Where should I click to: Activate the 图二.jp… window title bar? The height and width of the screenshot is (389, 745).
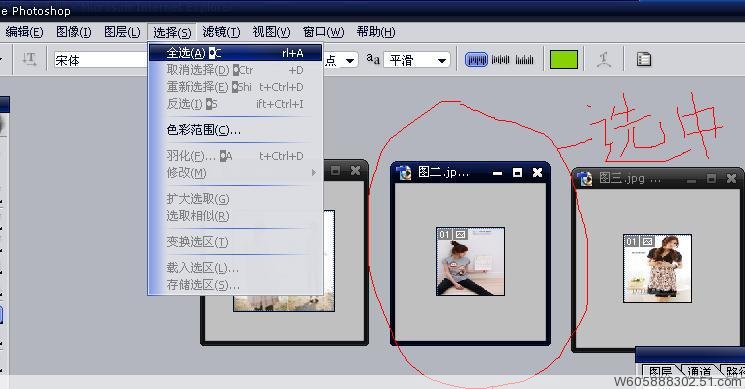coord(470,173)
